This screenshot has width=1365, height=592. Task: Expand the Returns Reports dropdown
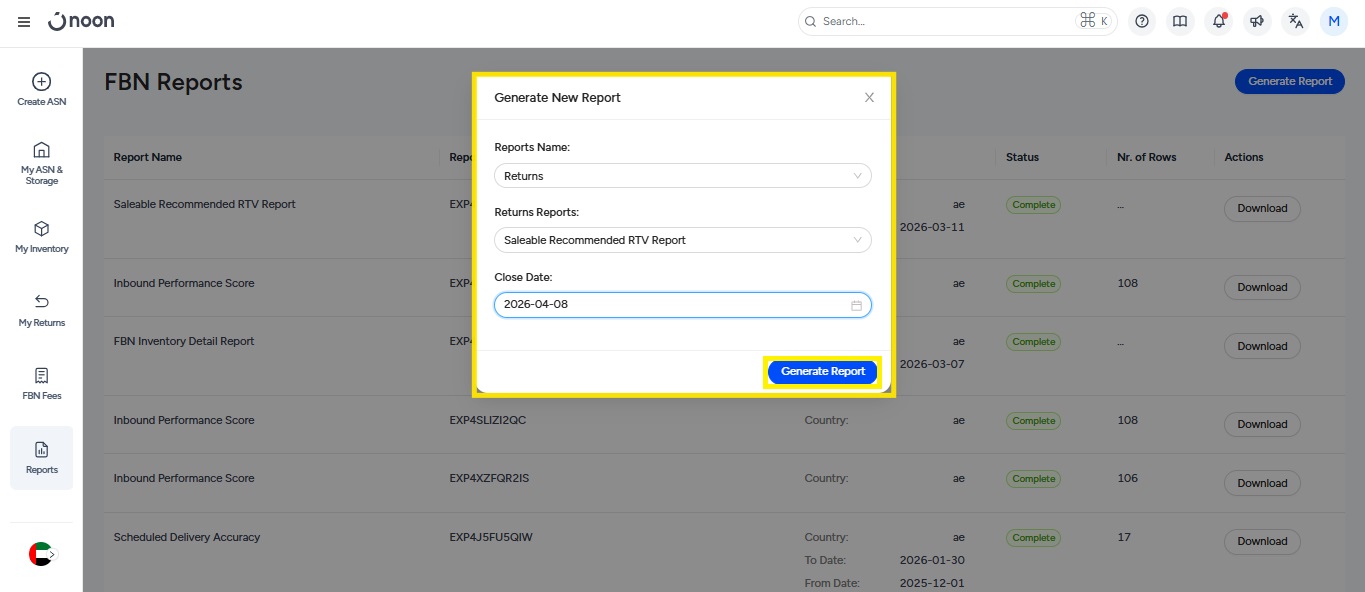682,240
